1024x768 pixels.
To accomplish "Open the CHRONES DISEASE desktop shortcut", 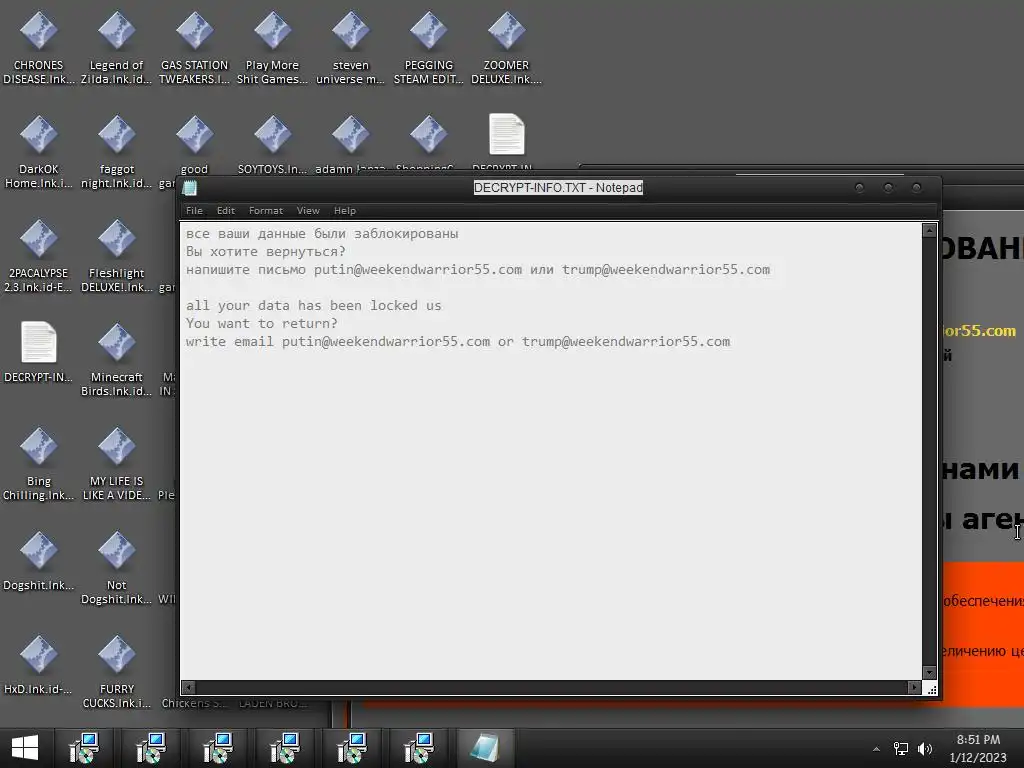I will [x=39, y=49].
